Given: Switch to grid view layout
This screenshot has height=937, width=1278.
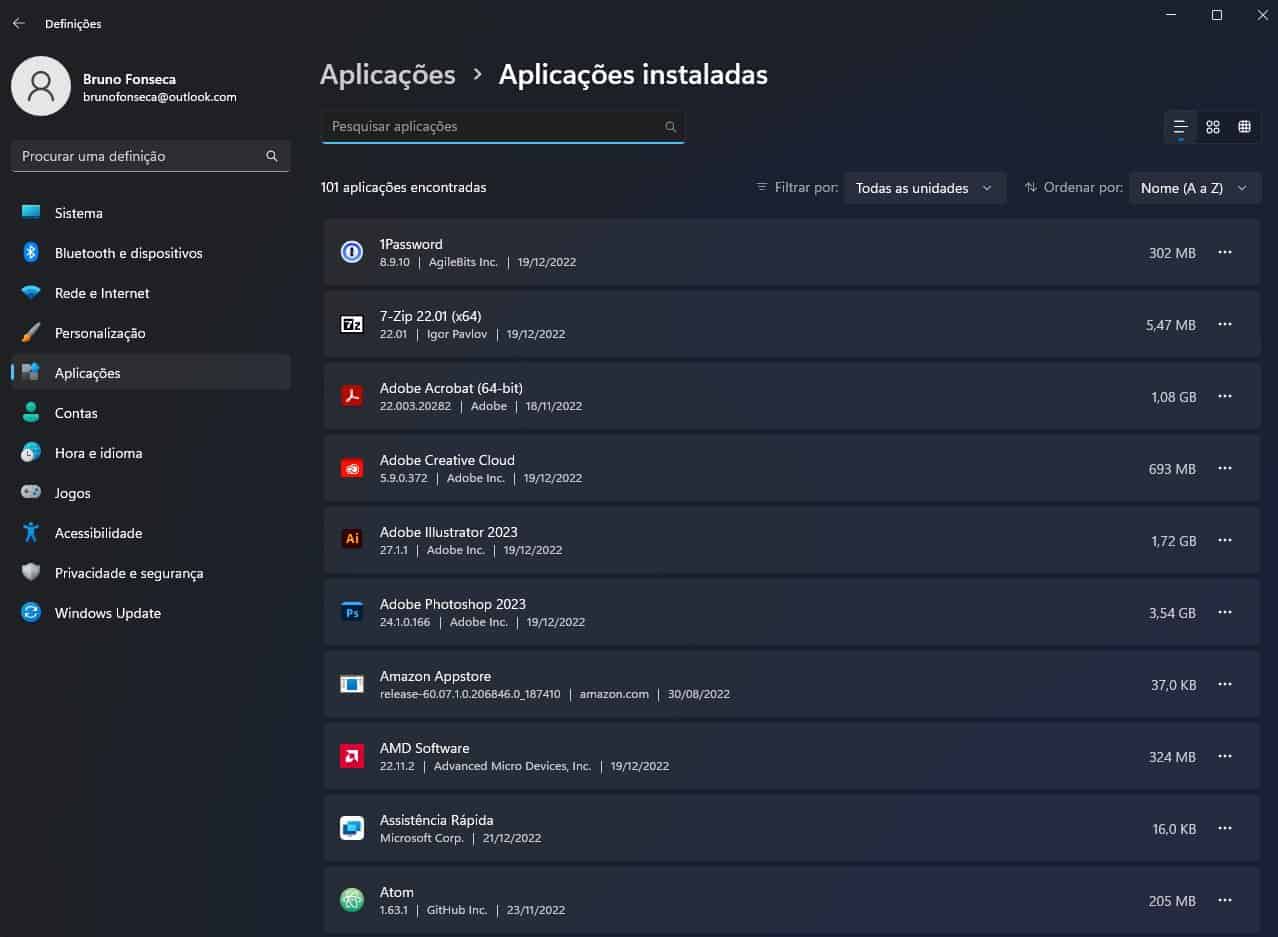Looking at the screenshot, I should tap(1212, 127).
